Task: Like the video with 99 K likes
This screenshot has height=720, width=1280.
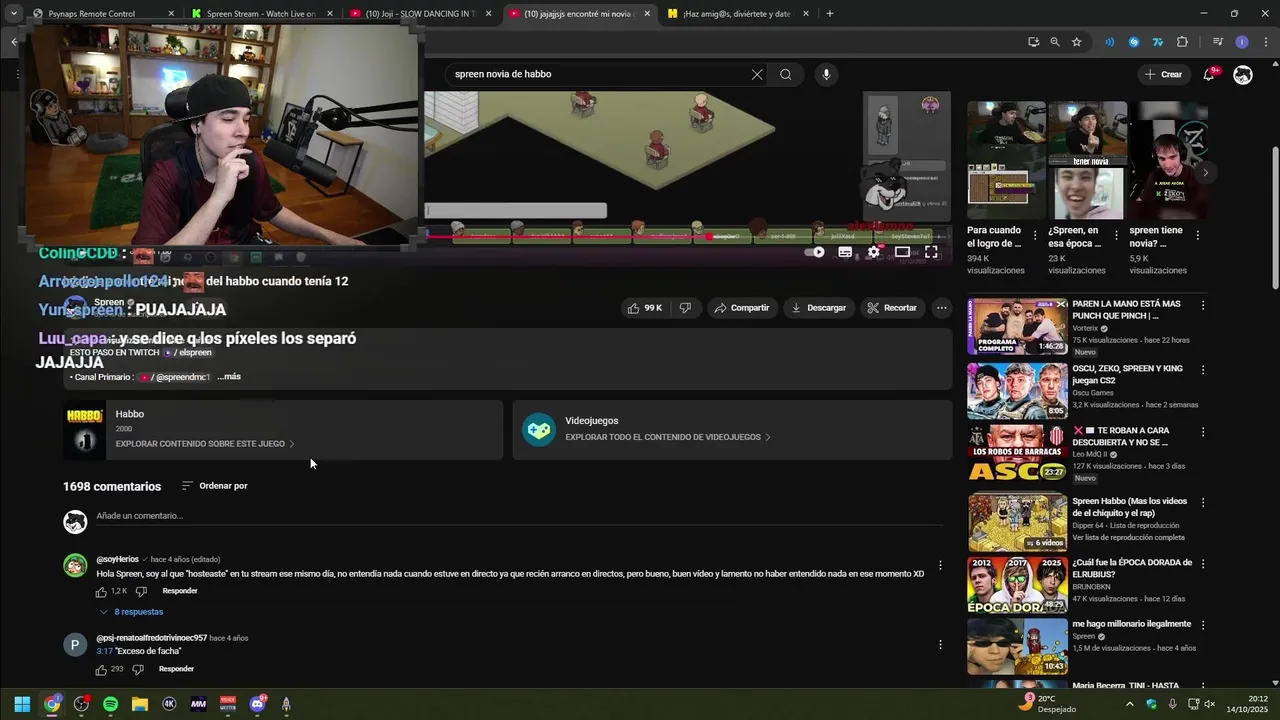Action: 645,308
